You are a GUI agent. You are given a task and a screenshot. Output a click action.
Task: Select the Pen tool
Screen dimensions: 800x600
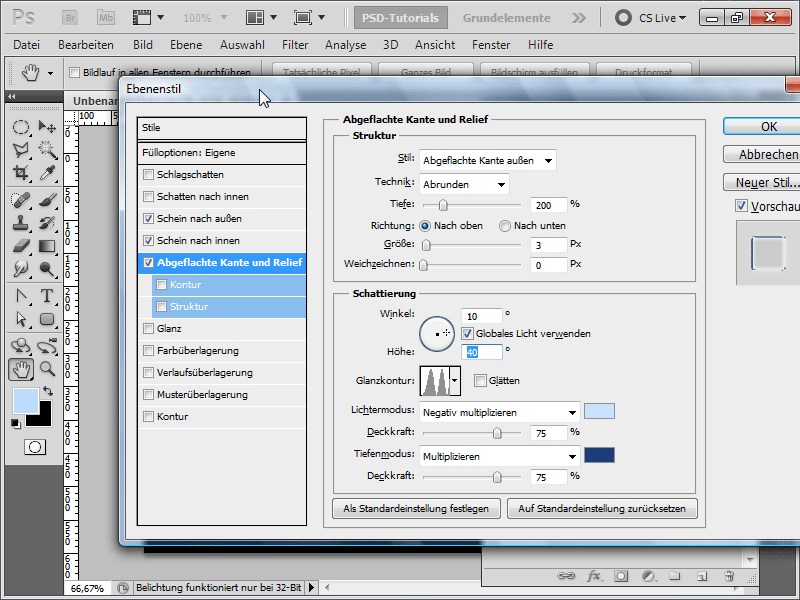pyautogui.click(x=21, y=296)
